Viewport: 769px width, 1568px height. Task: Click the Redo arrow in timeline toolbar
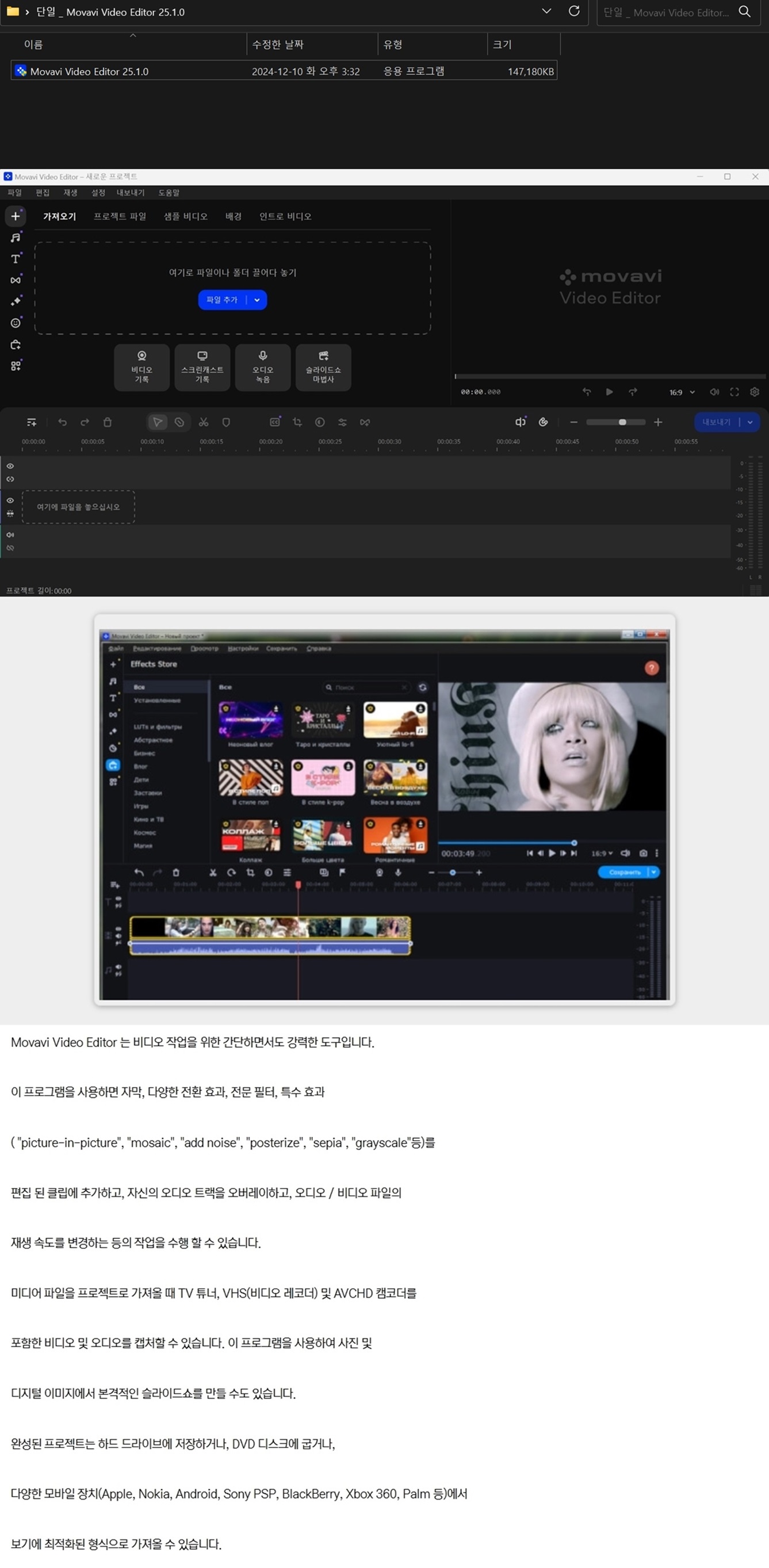pos(85,422)
